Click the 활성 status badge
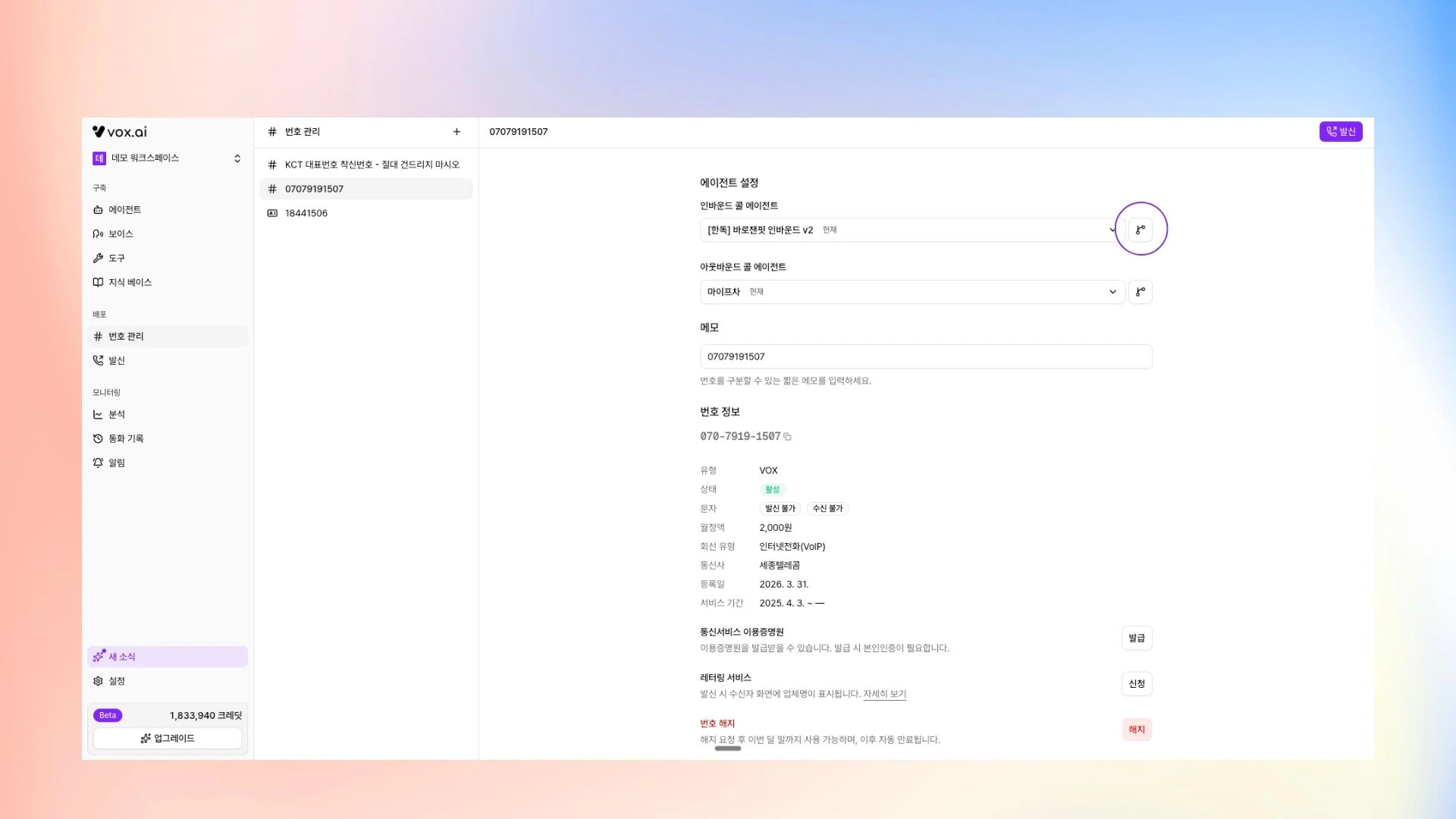The image size is (1456, 819). 772,490
